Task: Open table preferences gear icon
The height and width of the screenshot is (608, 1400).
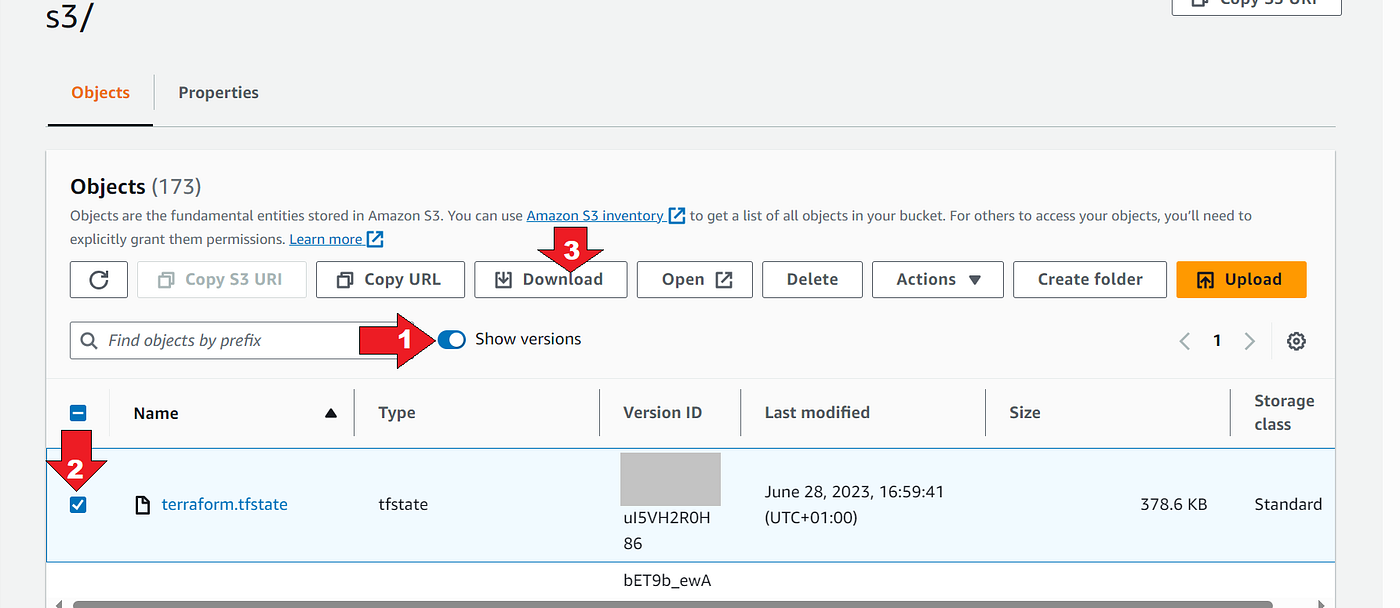Action: pos(1296,341)
